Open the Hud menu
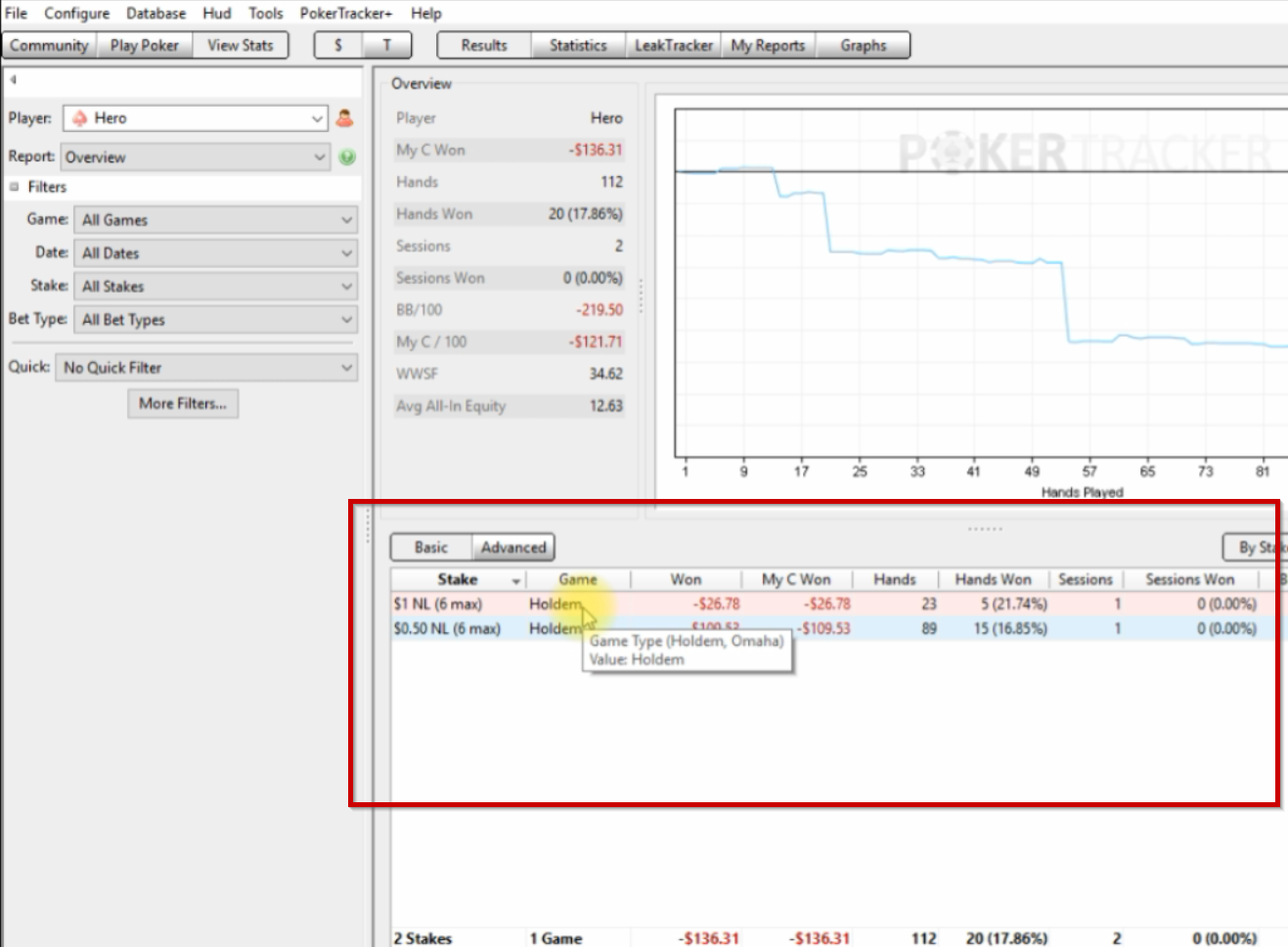 (x=217, y=14)
